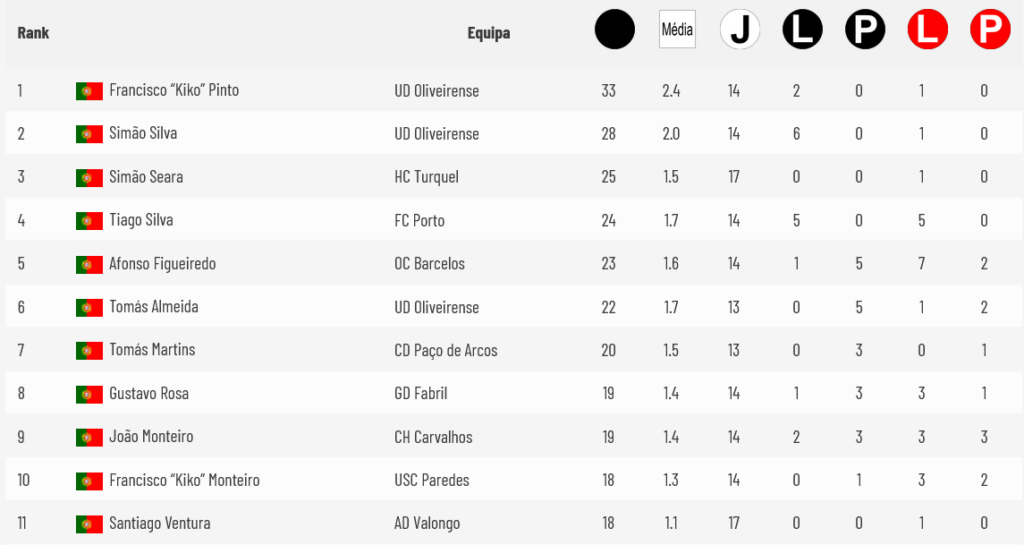Screen dimensions: 1024x545
Task: Select Afonso Figueiredo's name
Action: pyautogui.click(x=162, y=264)
